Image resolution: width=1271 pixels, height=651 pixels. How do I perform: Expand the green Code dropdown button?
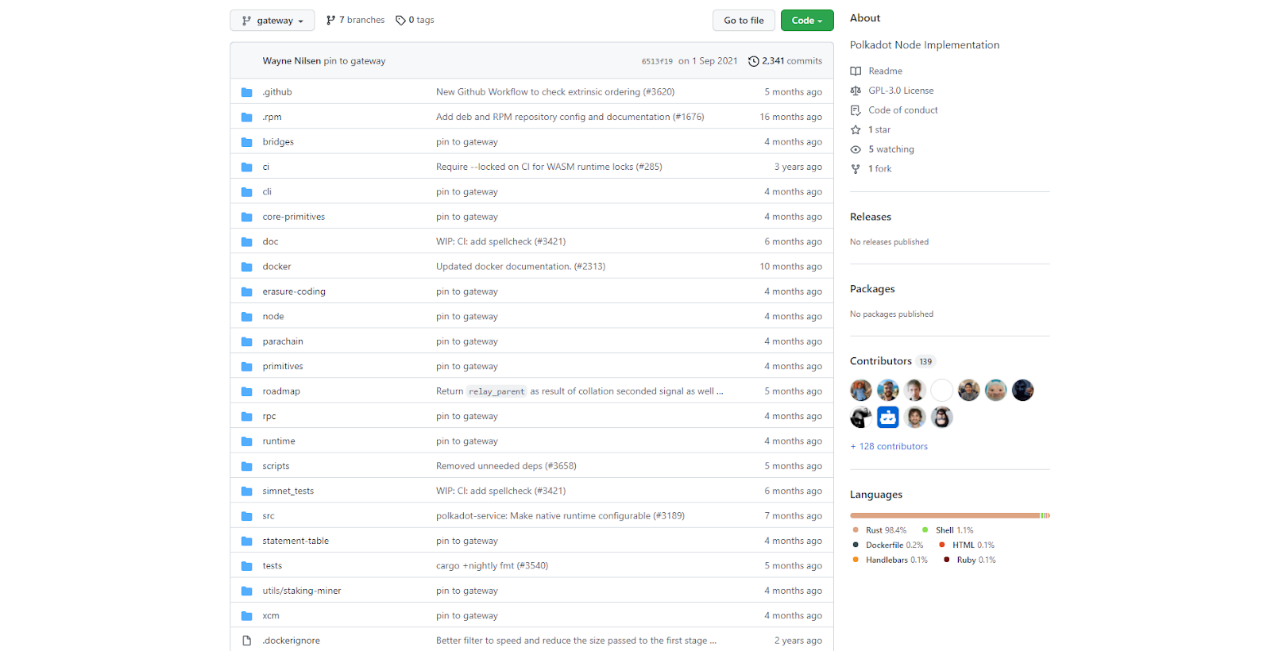coord(806,20)
